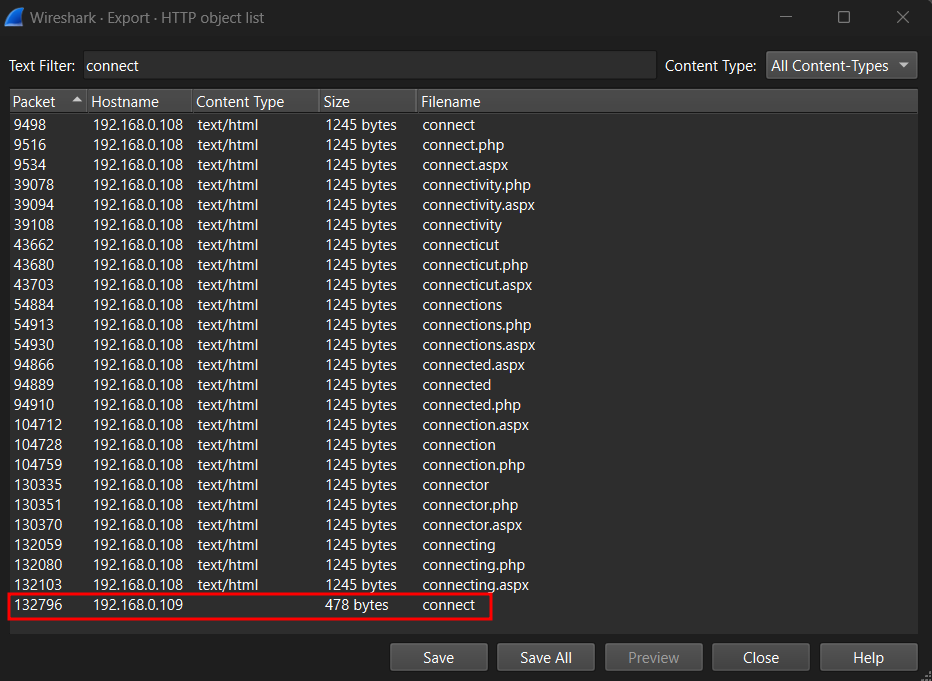Image resolution: width=932 pixels, height=681 pixels.
Task: Select the connectivity.php row
Action: 464,185
